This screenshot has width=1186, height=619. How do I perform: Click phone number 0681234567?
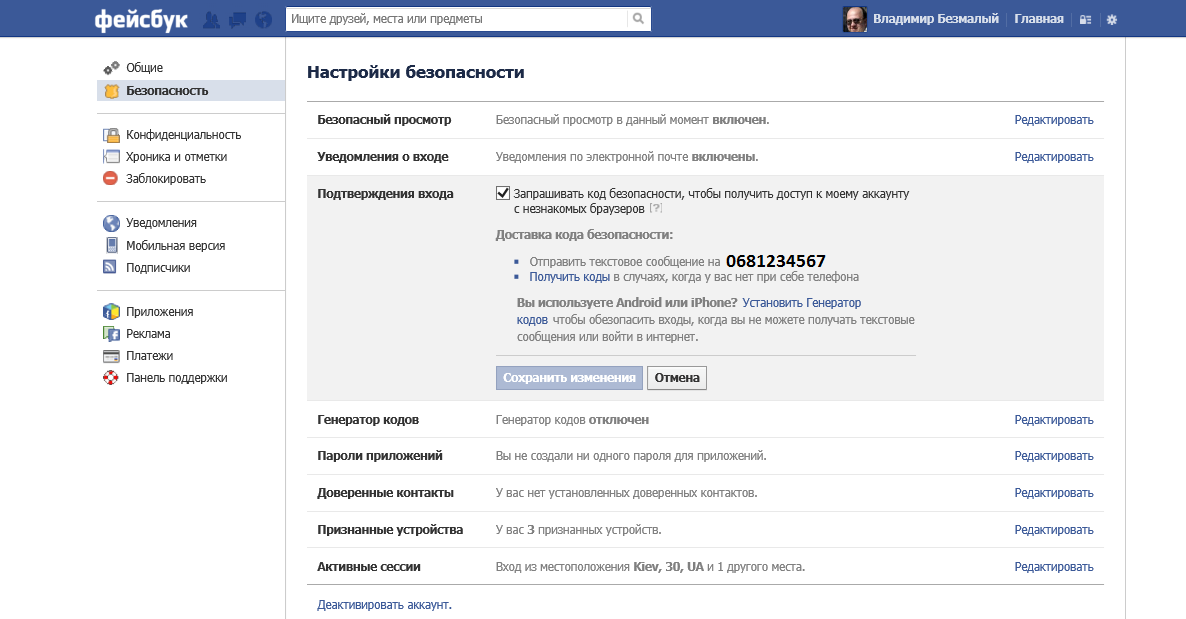coord(775,261)
